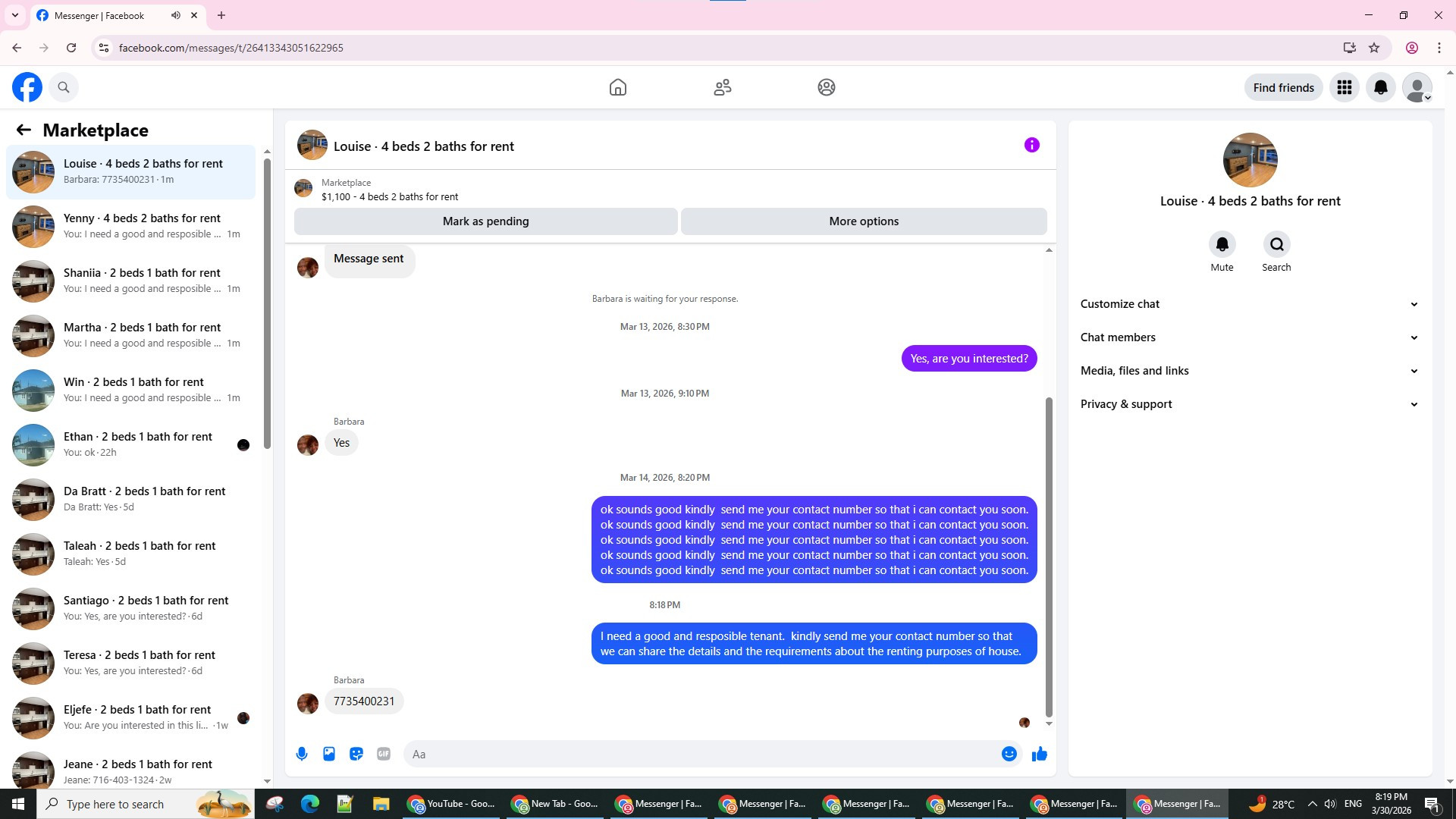Click the Aa message input field
This screenshot has height=819, width=1456.
pyautogui.click(x=698, y=754)
